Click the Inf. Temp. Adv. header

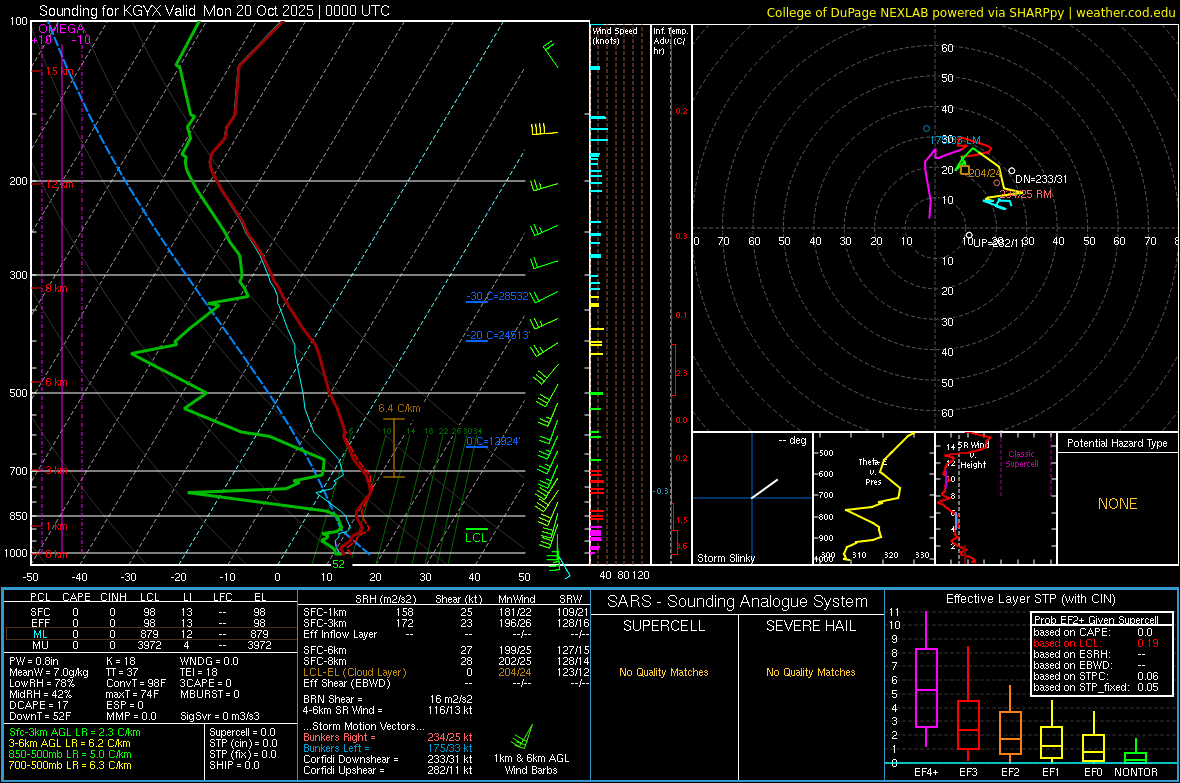point(671,41)
